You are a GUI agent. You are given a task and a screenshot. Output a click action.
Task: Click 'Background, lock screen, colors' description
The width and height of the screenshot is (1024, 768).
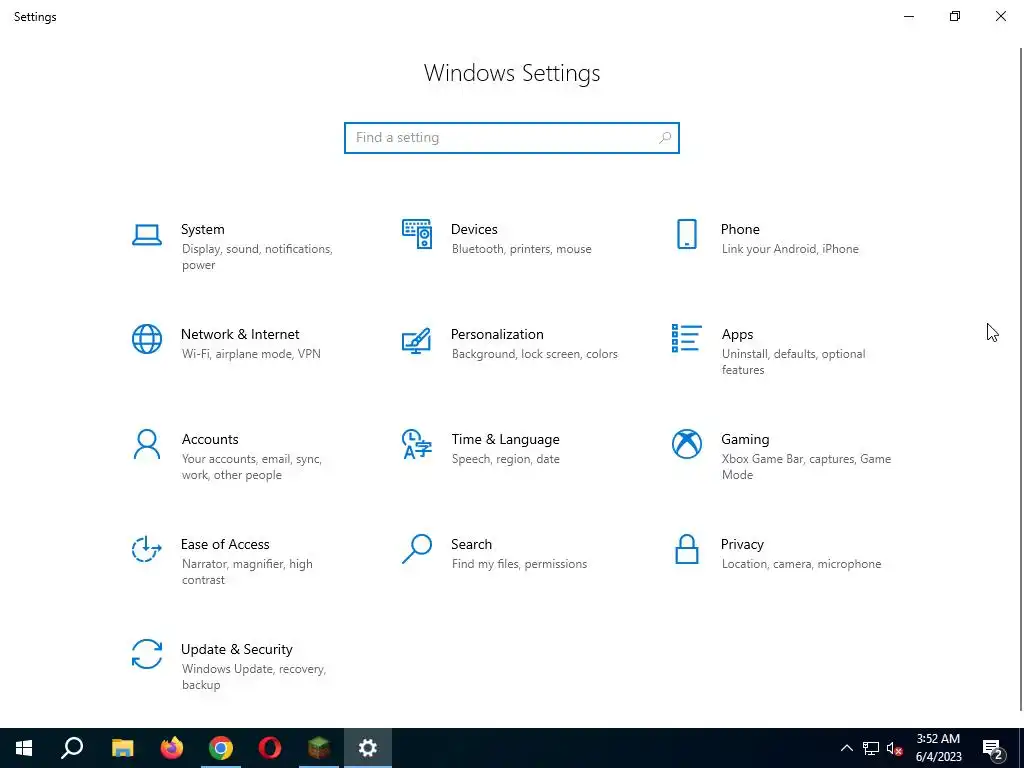coord(534,354)
